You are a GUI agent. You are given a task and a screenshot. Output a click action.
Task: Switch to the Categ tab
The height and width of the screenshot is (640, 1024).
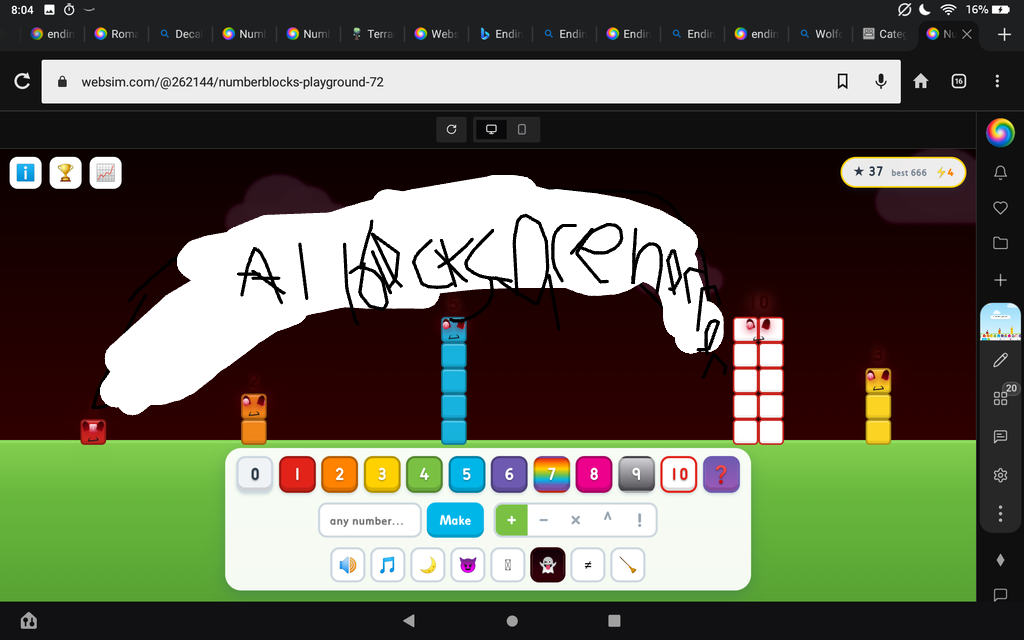(884, 34)
